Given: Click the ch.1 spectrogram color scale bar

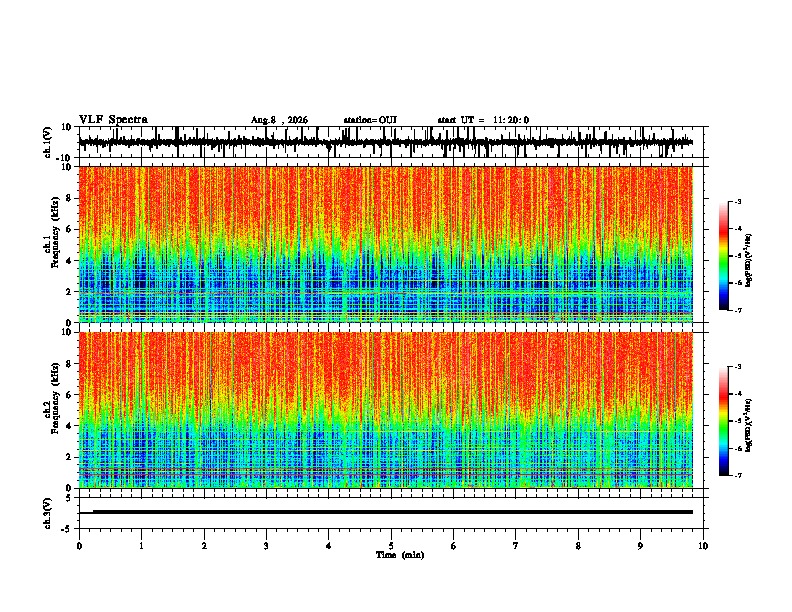Looking at the screenshot, I should click(723, 256).
